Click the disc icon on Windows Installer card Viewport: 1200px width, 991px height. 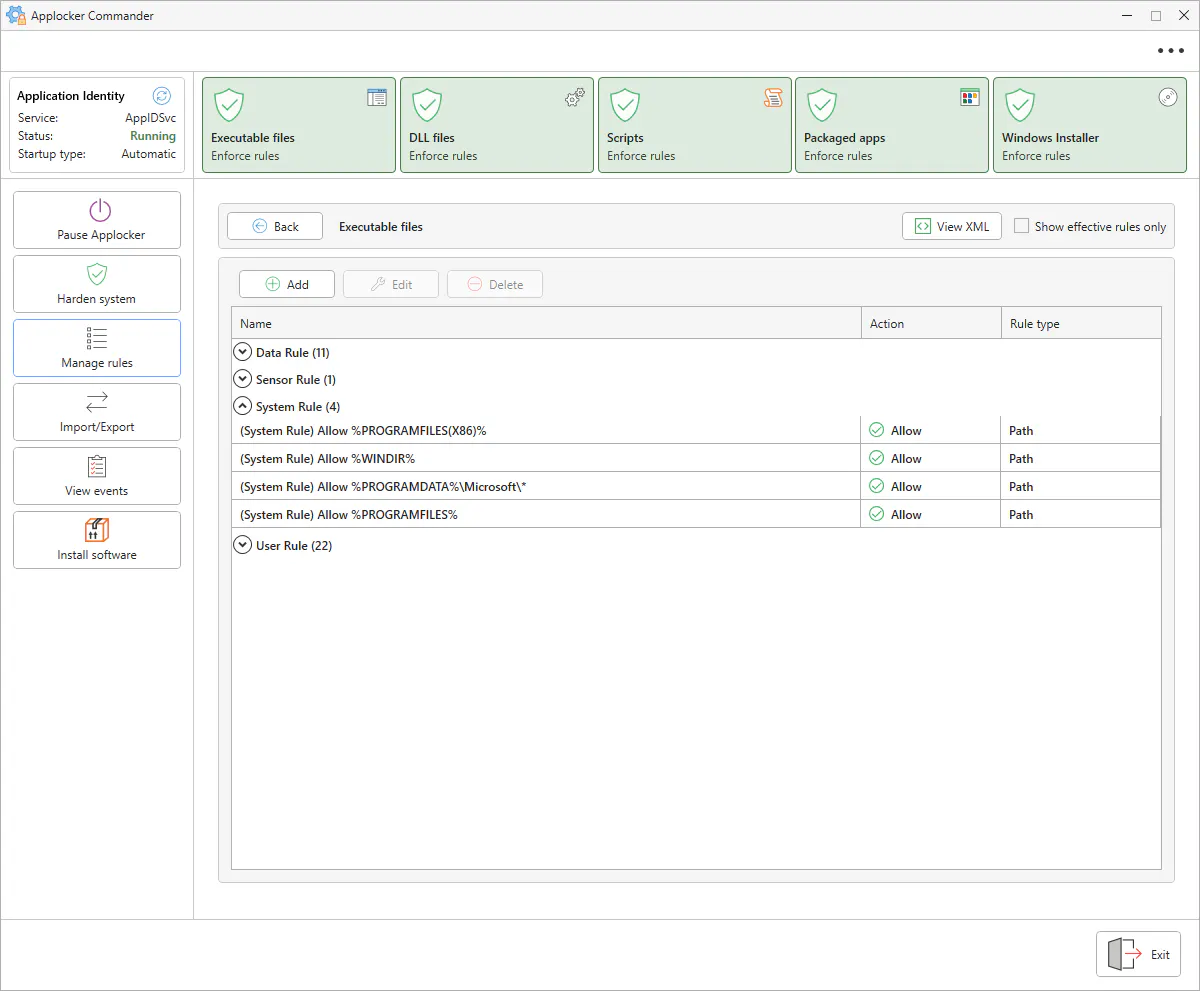click(x=1168, y=97)
